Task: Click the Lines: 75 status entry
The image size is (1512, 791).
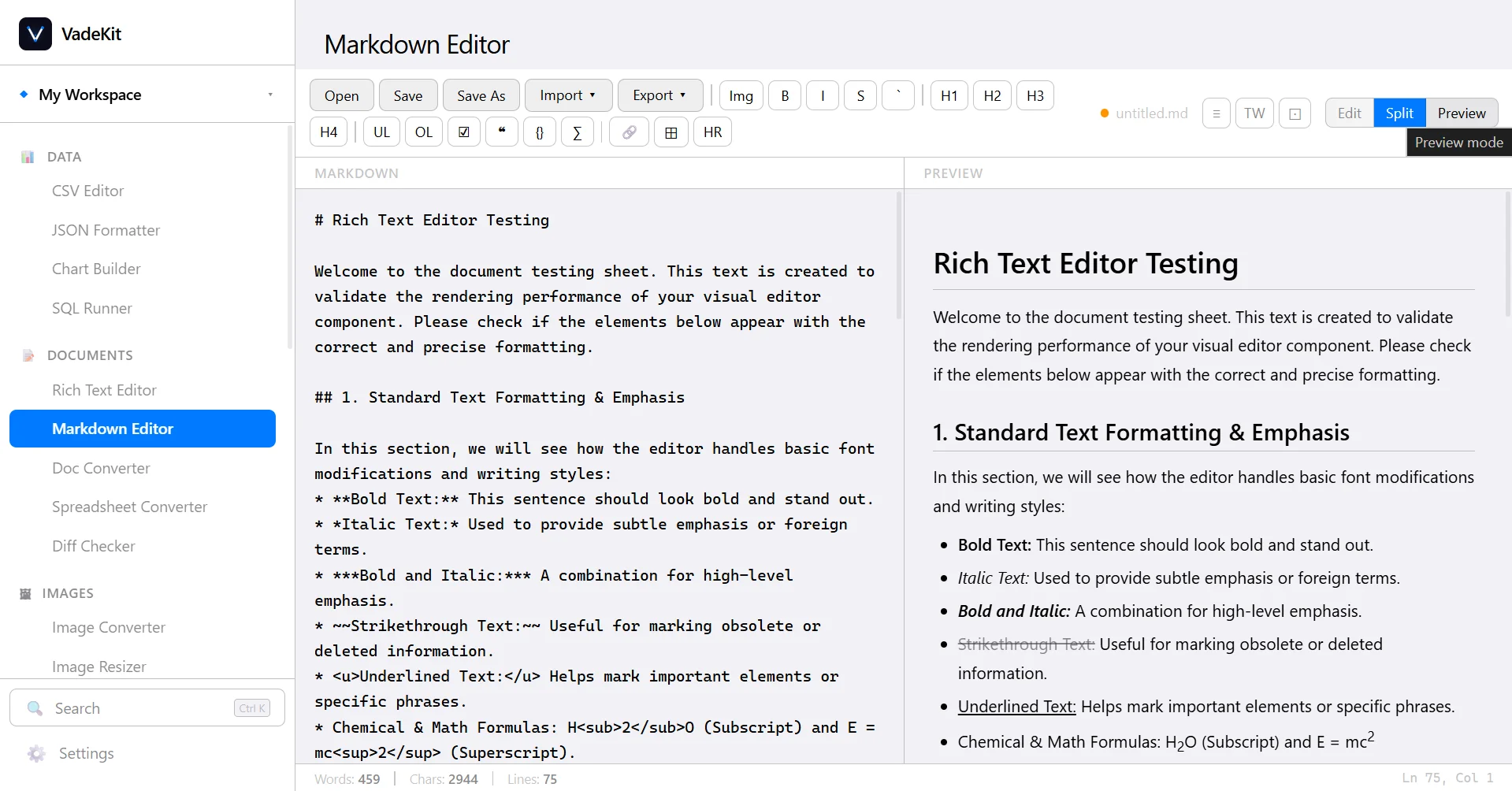Action: click(x=532, y=779)
